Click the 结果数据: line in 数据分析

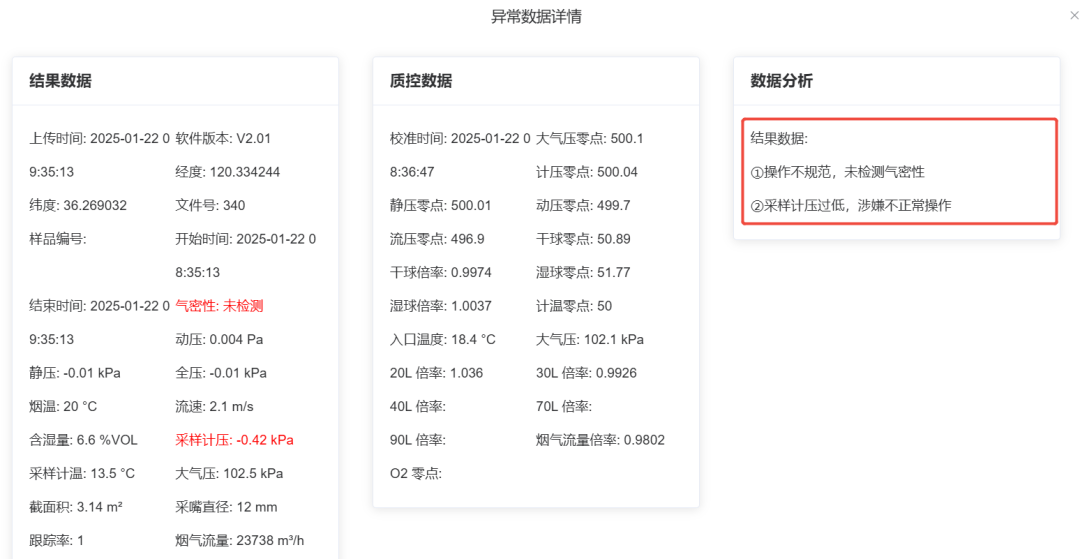[779, 138]
